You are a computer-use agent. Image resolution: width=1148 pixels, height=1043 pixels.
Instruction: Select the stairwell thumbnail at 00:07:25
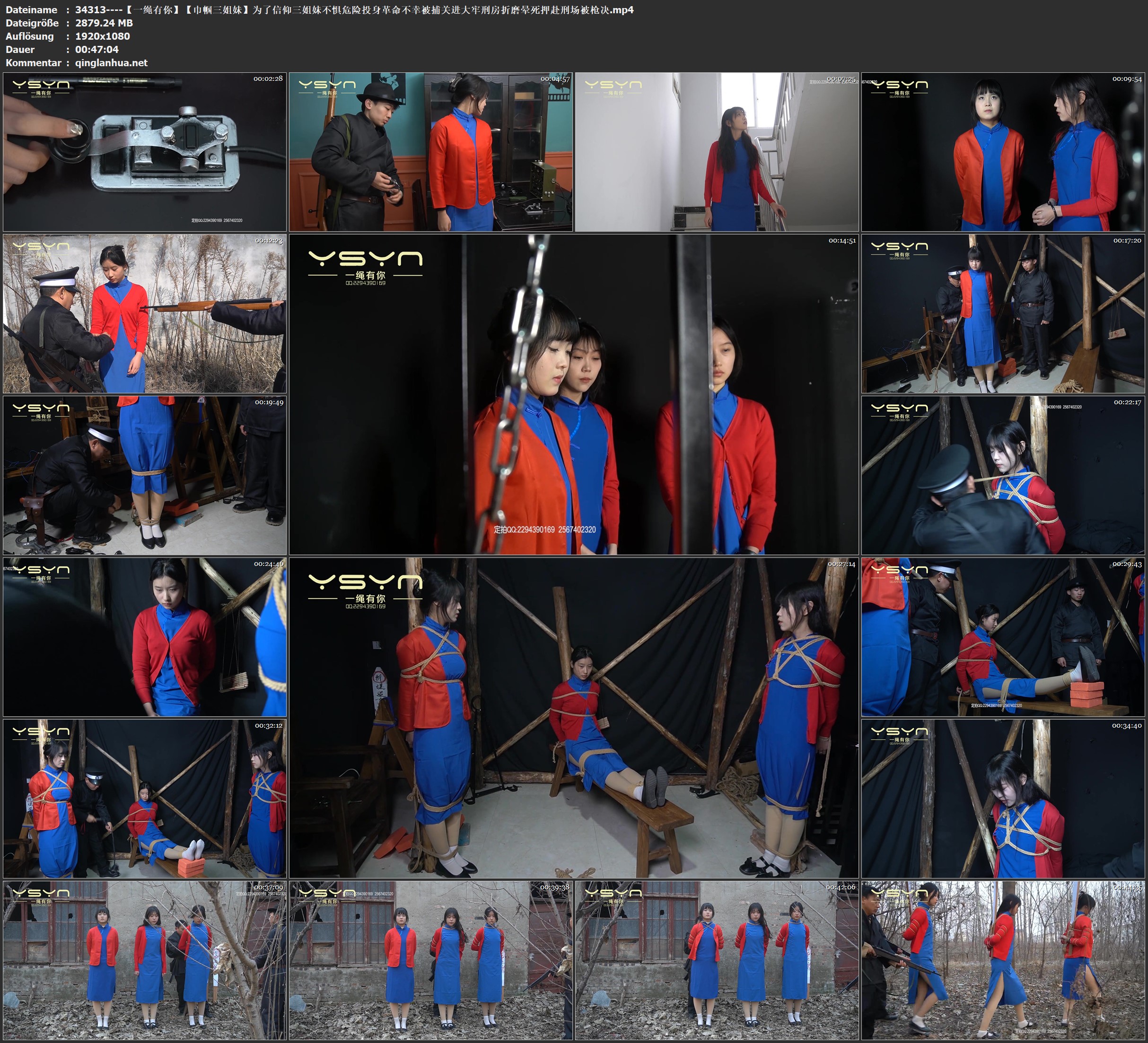pyautogui.click(x=716, y=151)
